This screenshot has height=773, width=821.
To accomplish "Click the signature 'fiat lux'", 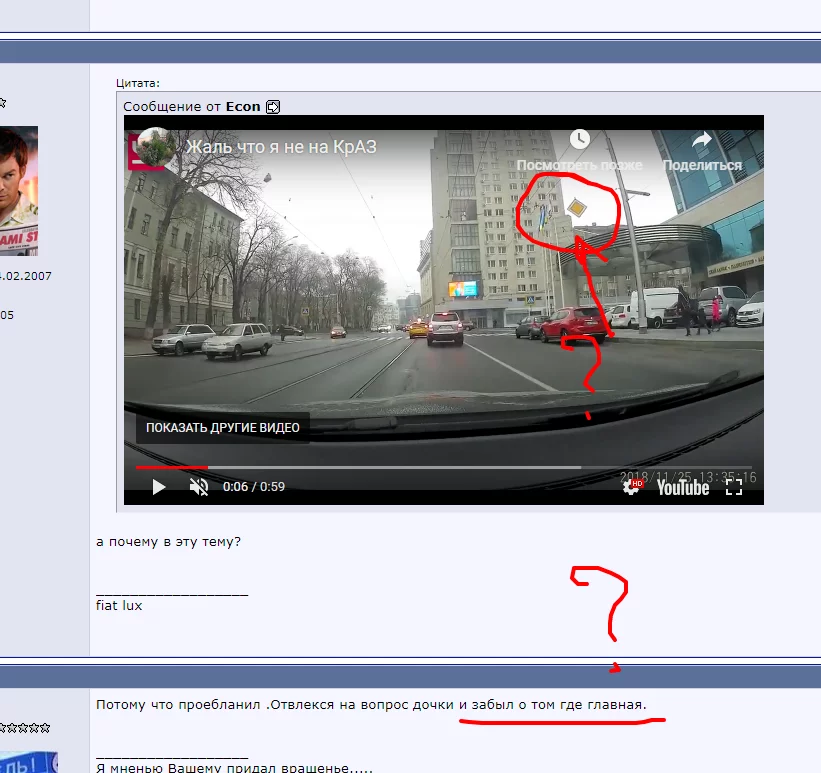I will (119, 605).
